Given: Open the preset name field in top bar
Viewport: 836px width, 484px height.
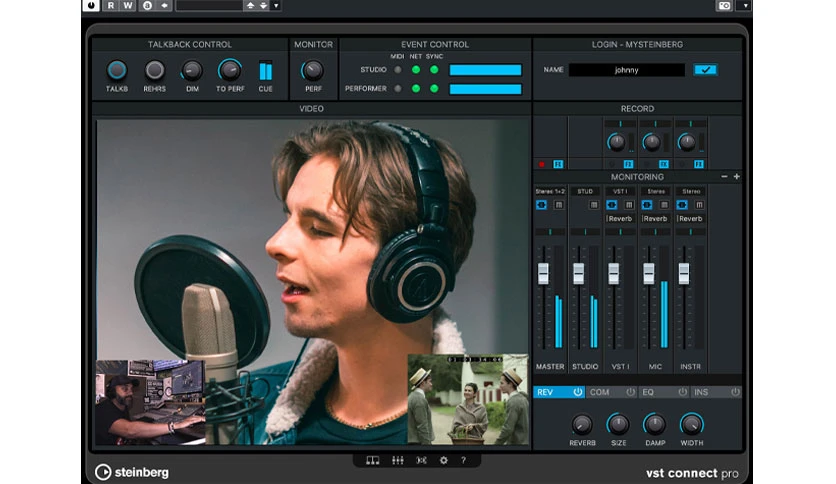Looking at the screenshot, I should [x=210, y=5].
